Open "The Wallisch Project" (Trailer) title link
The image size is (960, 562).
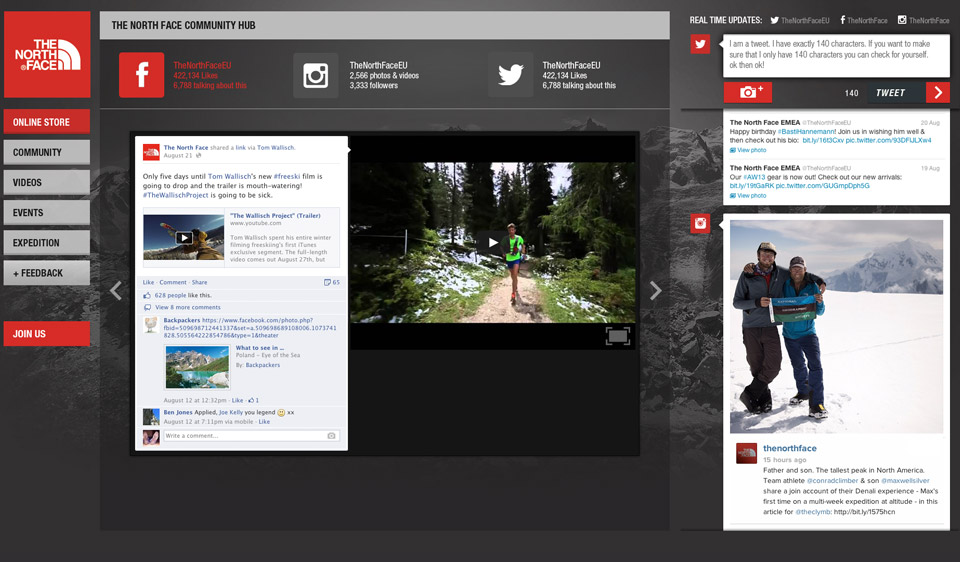[276, 215]
